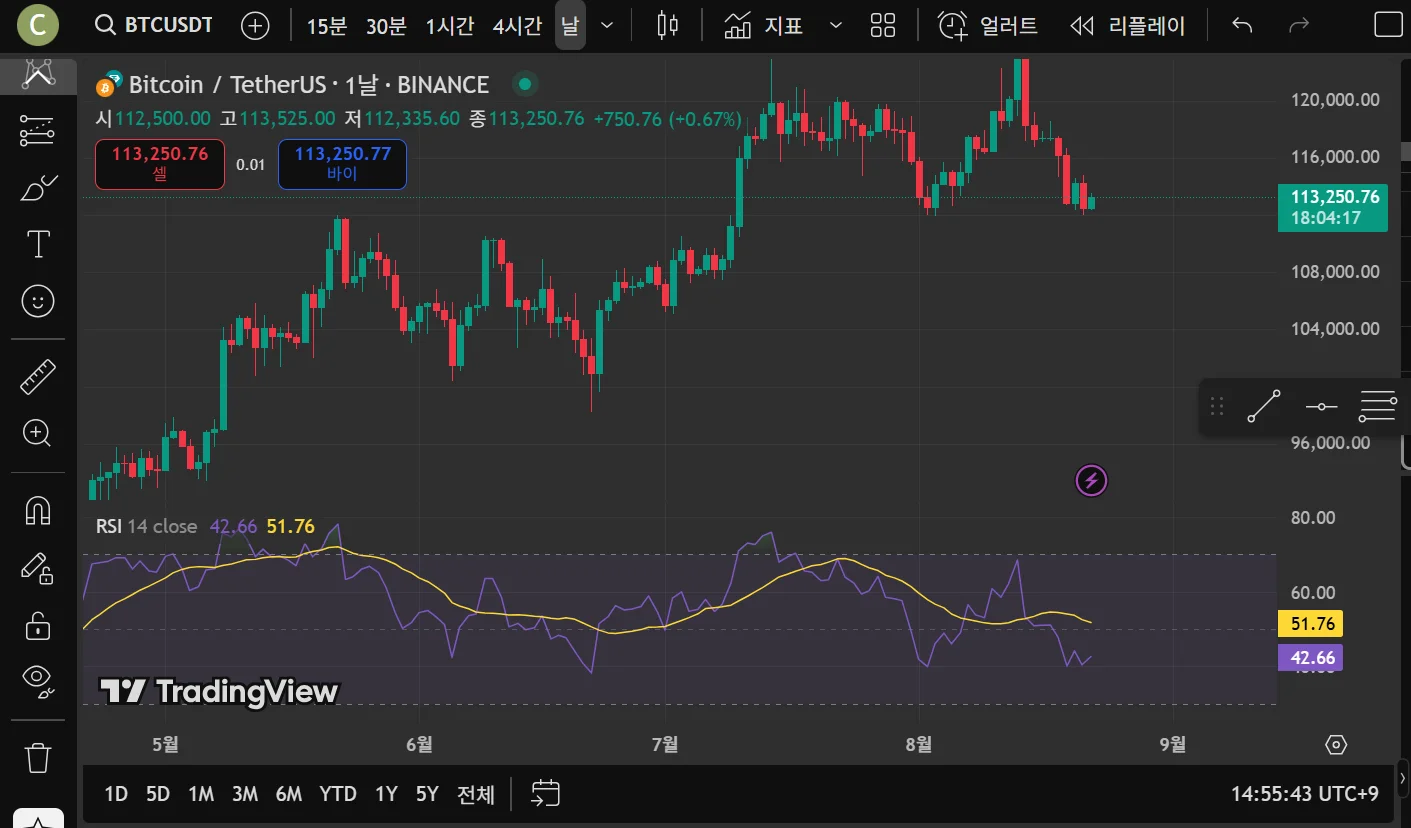This screenshot has height=828, width=1411.
Task: Toggle hide all drawings eye
Action: pos(38,680)
